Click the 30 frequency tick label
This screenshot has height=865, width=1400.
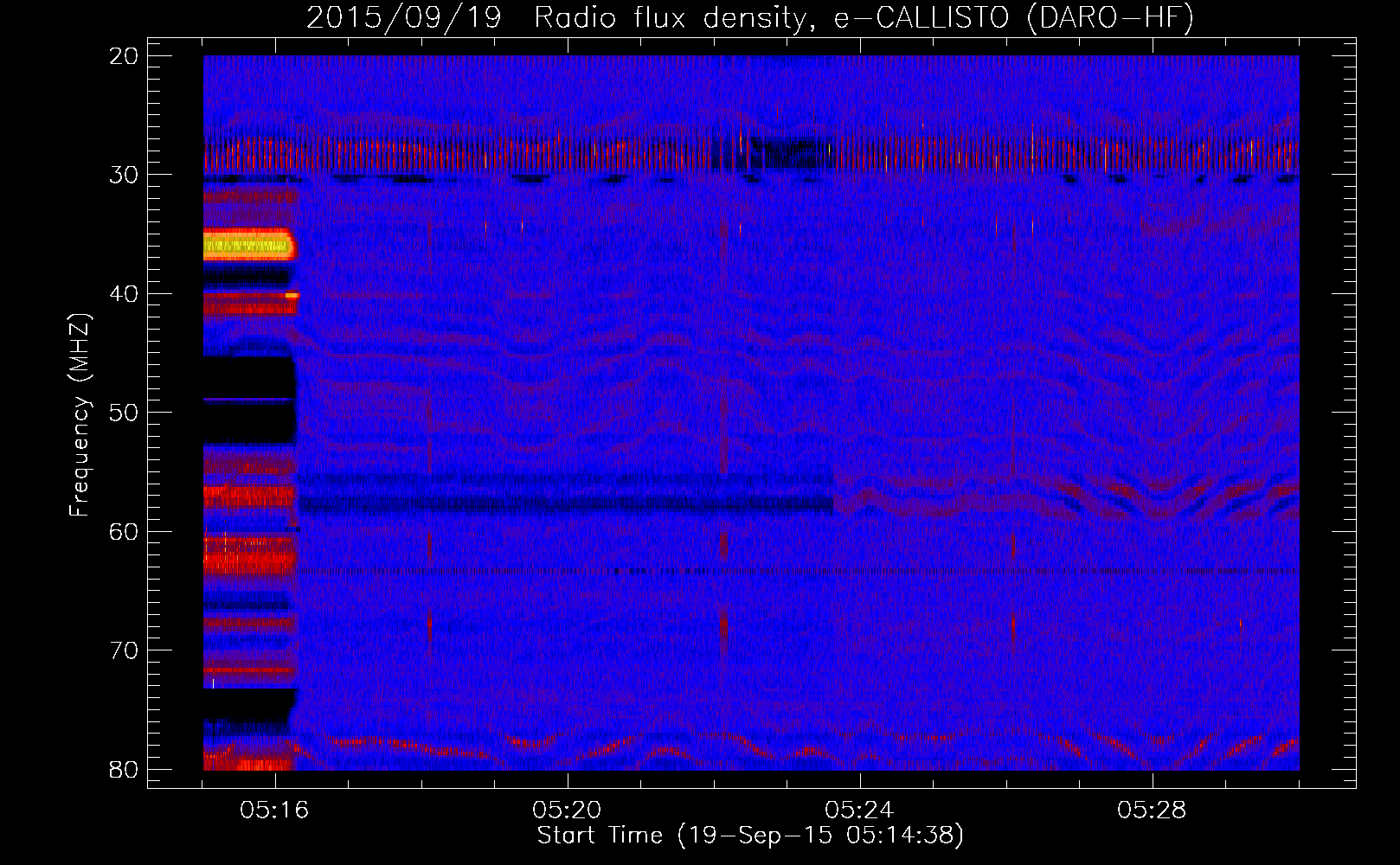click(124, 175)
